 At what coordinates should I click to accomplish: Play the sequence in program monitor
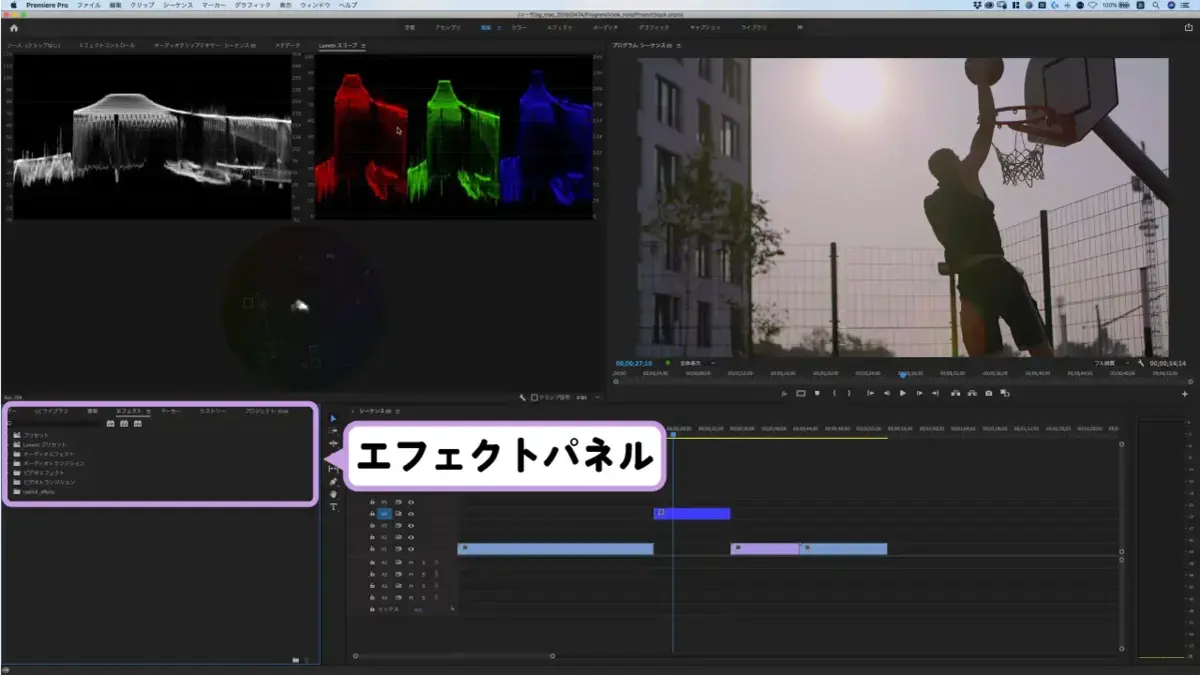(x=903, y=393)
